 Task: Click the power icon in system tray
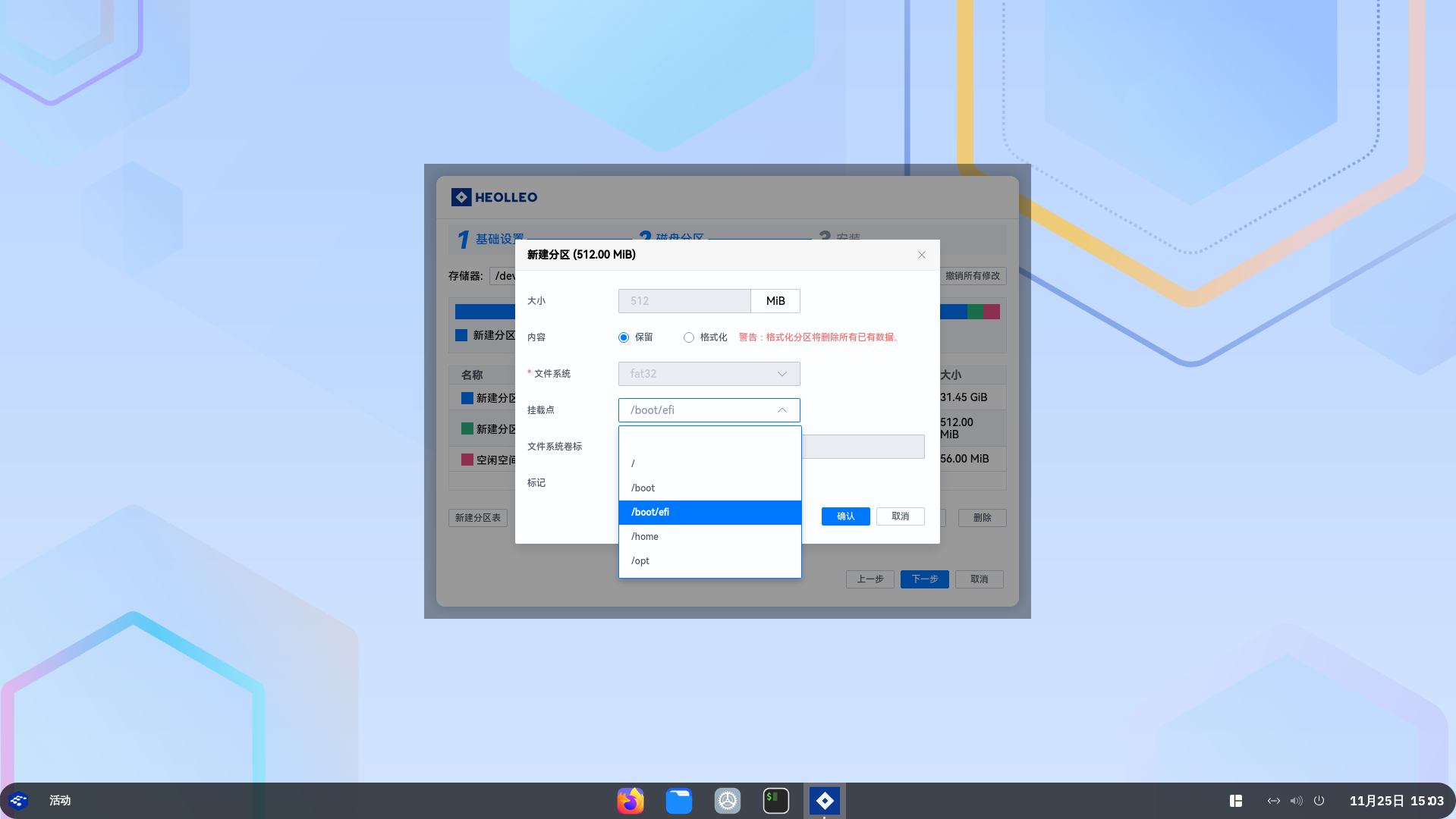tap(1319, 801)
